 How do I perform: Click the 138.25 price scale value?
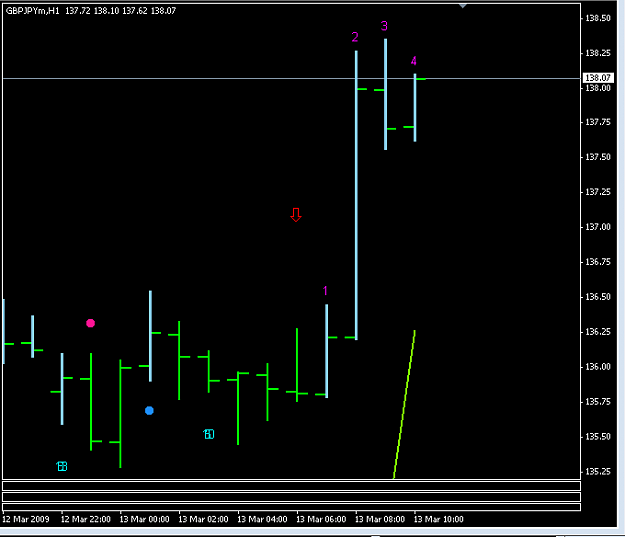tap(597, 53)
